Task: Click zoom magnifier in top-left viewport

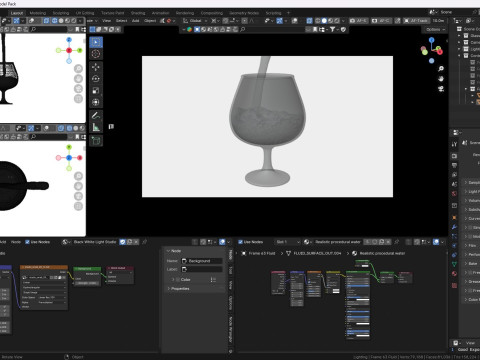Action: click(78, 69)
